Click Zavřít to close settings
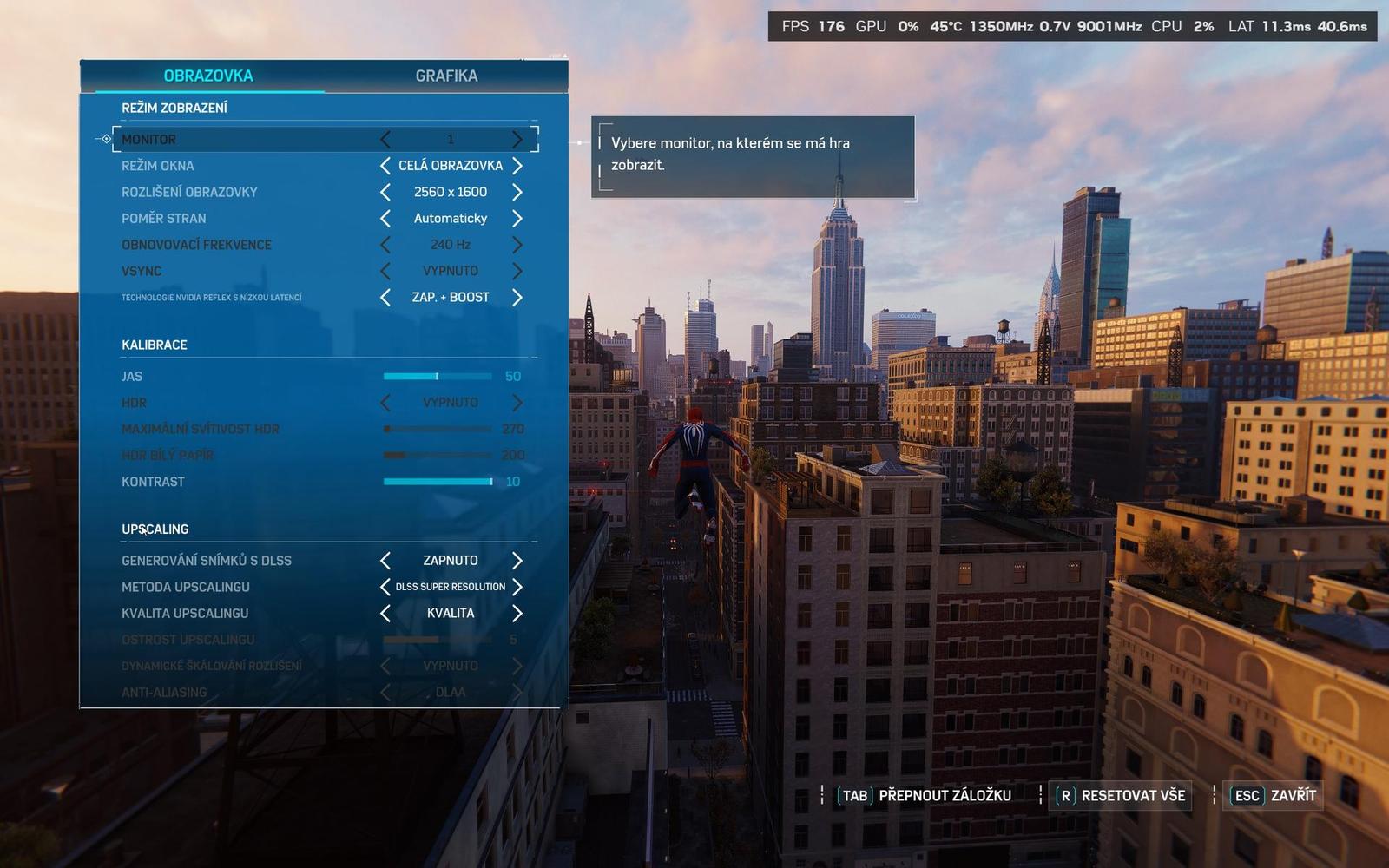This screenshot has height=868, width=1389. tap(1275, 796)
